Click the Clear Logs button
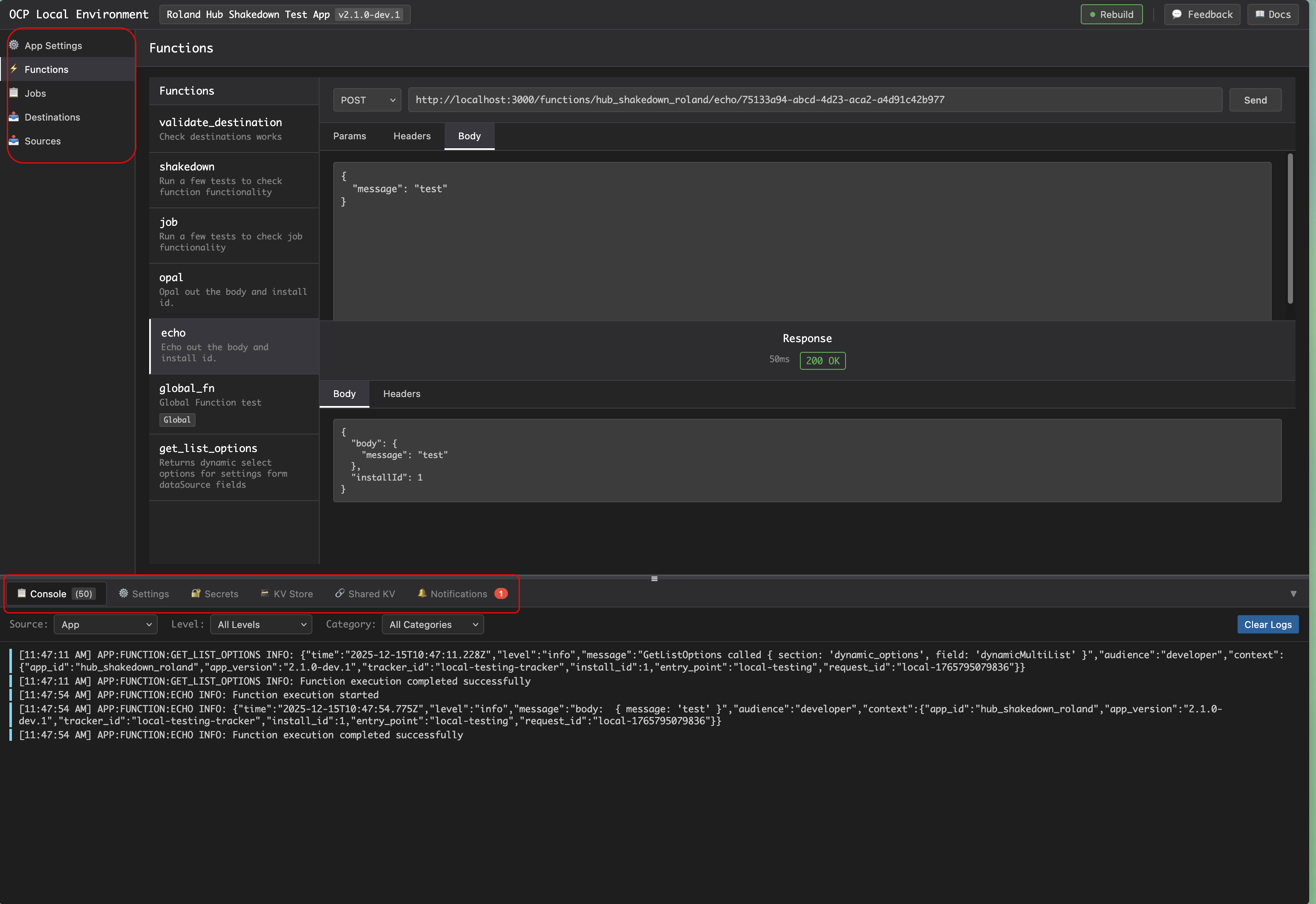 [1268, 624]
